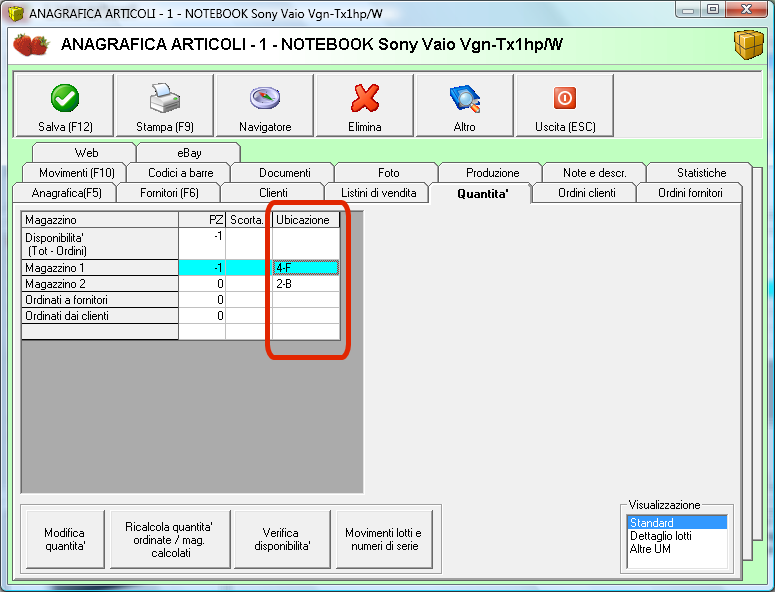Open the Note e descr. tab
Viewport: 775px width, 592px height.
point(595,173)
